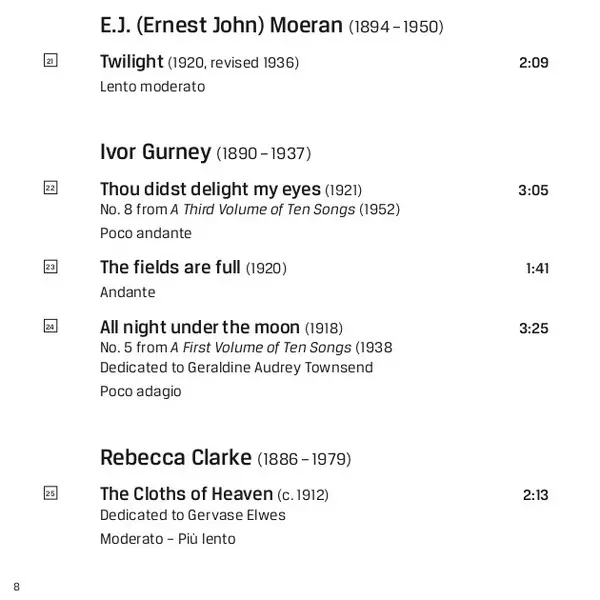This screenshot has width=600, height=600.
Task: Click the track 24 number box
Action: (51, 326)
